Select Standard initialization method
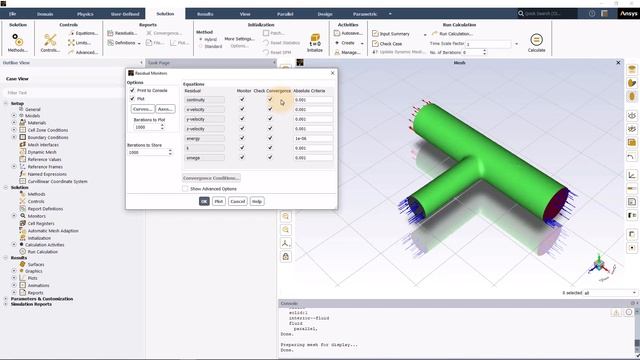The image size is (640, 360). tap(201, 47)
